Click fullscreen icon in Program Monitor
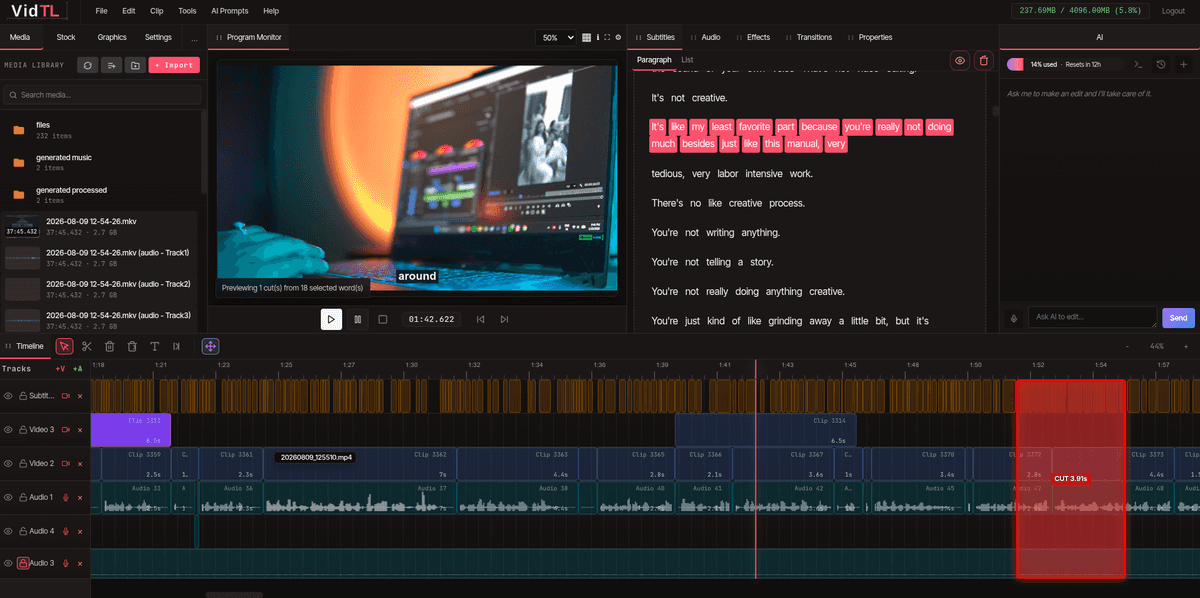The width and height of the screenshot is (1200, 598). 607,37
